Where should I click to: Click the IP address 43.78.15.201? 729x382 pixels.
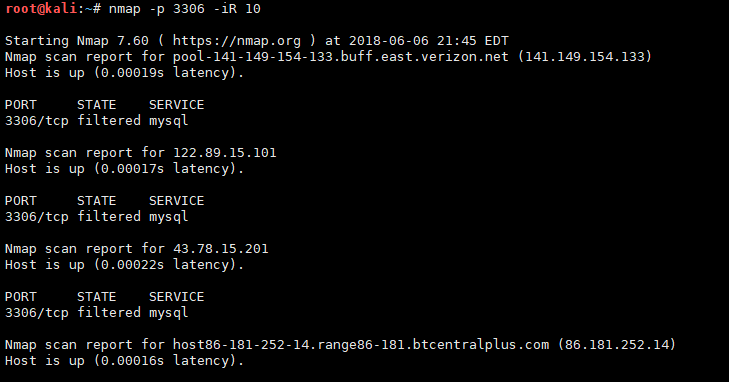221,249
